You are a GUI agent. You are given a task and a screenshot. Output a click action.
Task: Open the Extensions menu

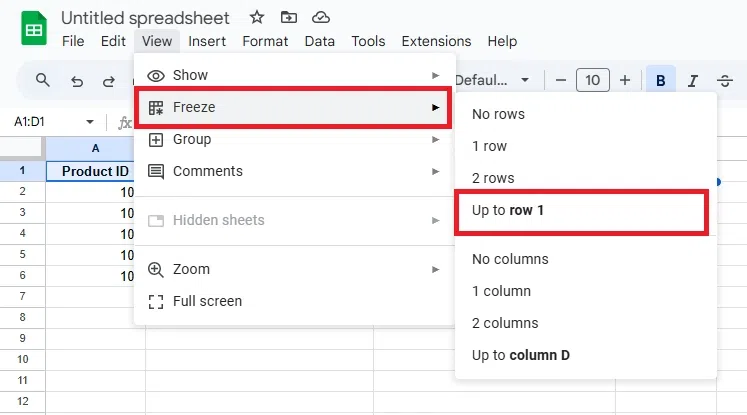click(x=436, y=41)
